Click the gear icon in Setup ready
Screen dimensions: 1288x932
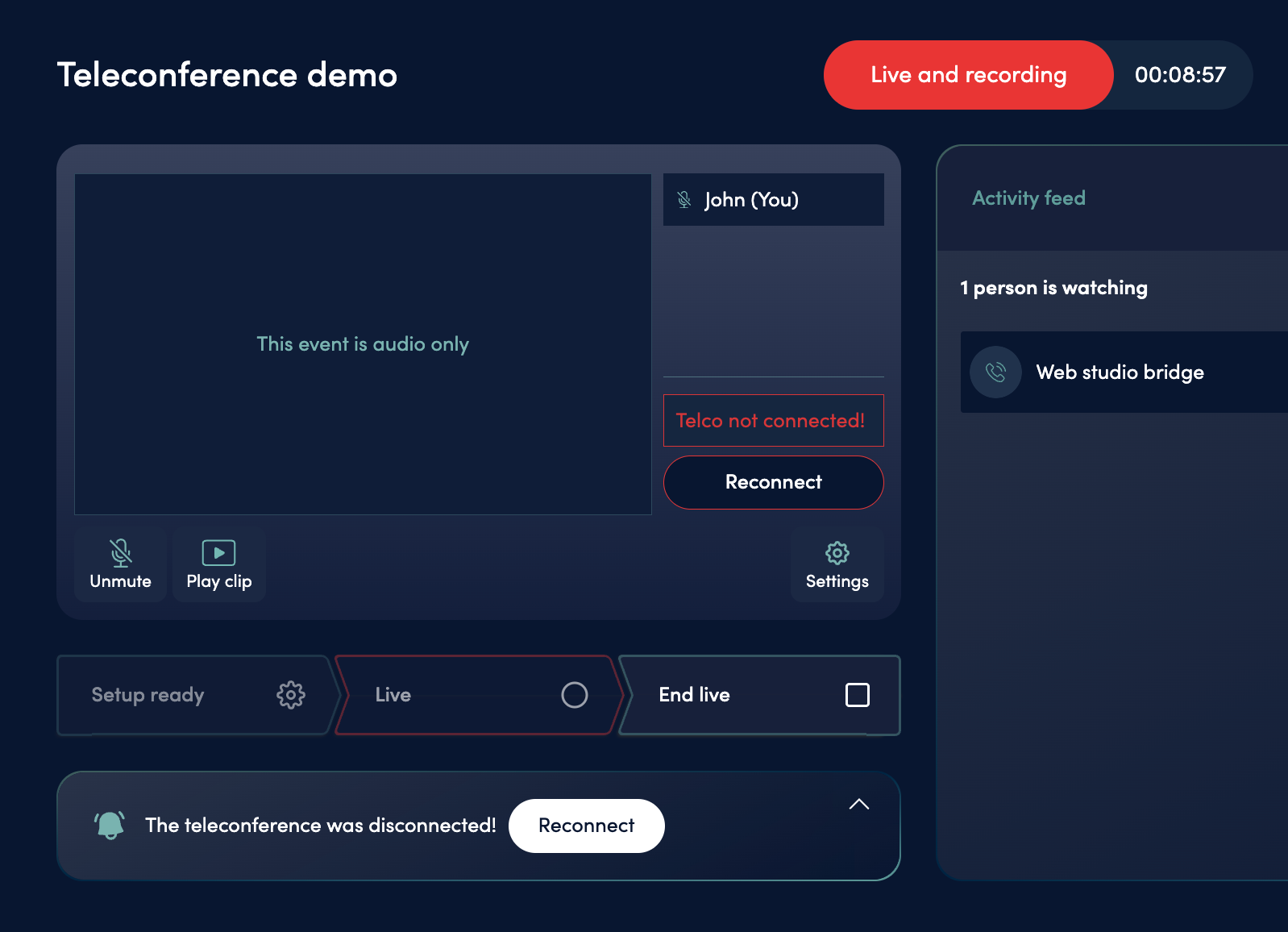pyautogui.click(x=291, y=695)
